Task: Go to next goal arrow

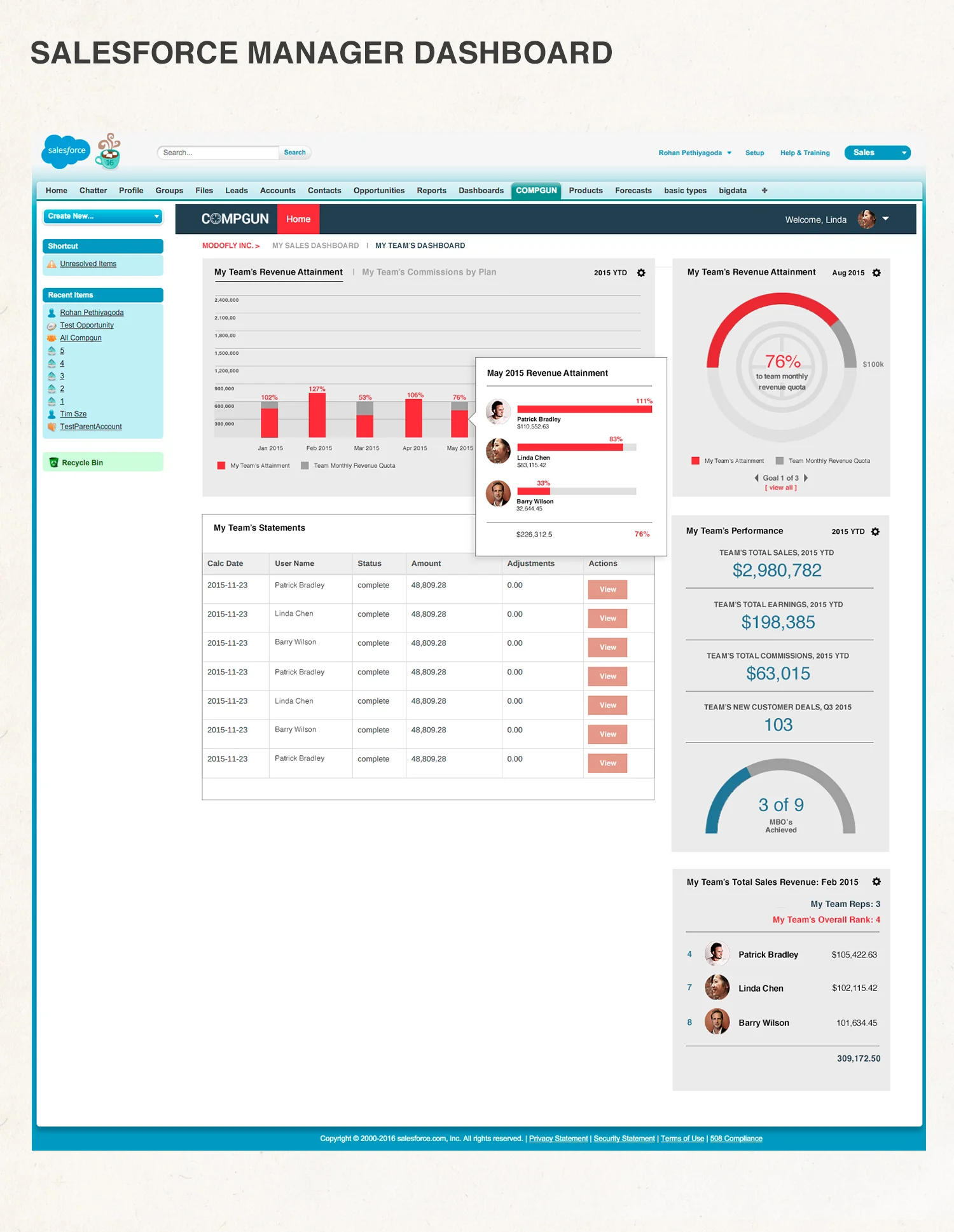Action: click(x=806, y=478)
